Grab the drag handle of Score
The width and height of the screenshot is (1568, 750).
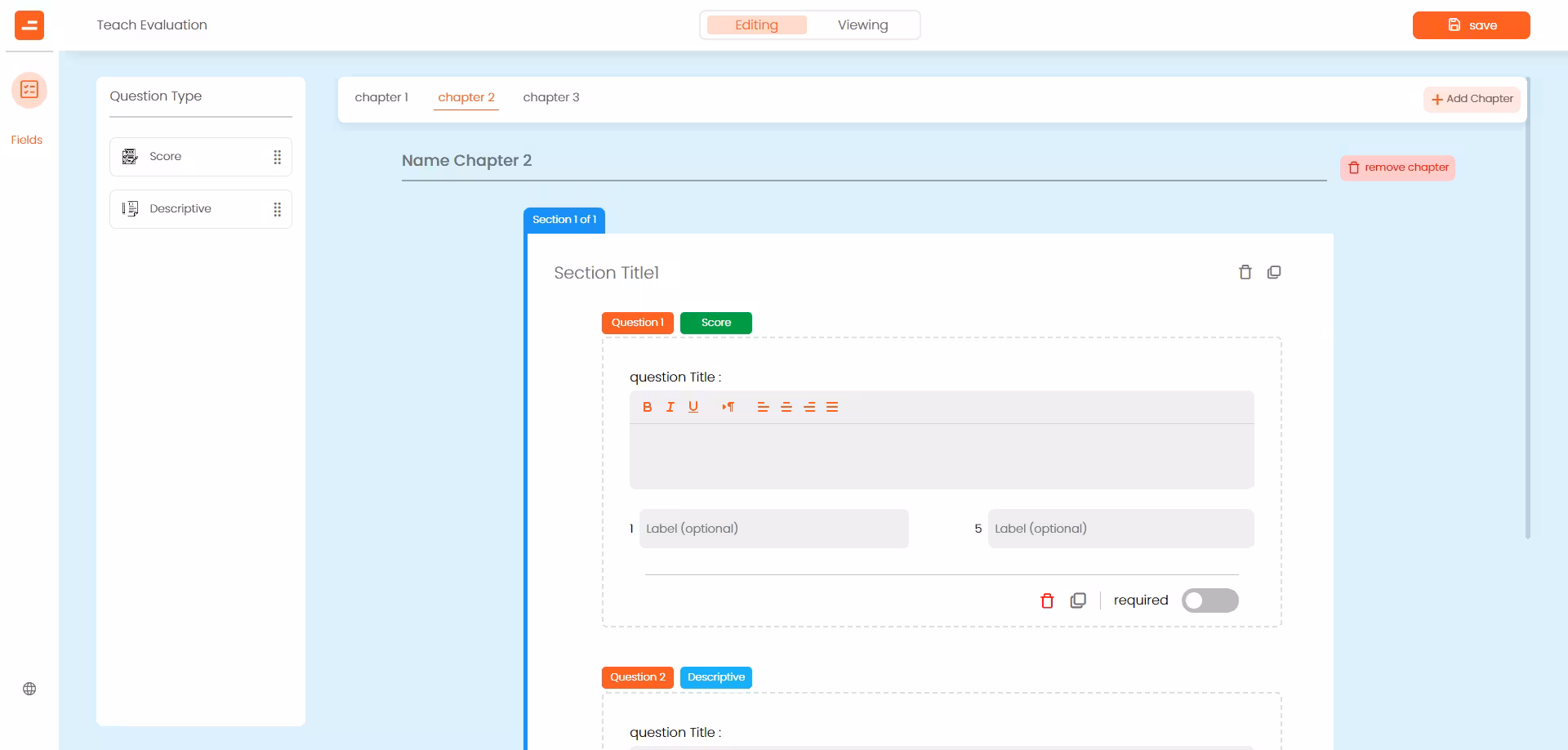coord(277,157)
